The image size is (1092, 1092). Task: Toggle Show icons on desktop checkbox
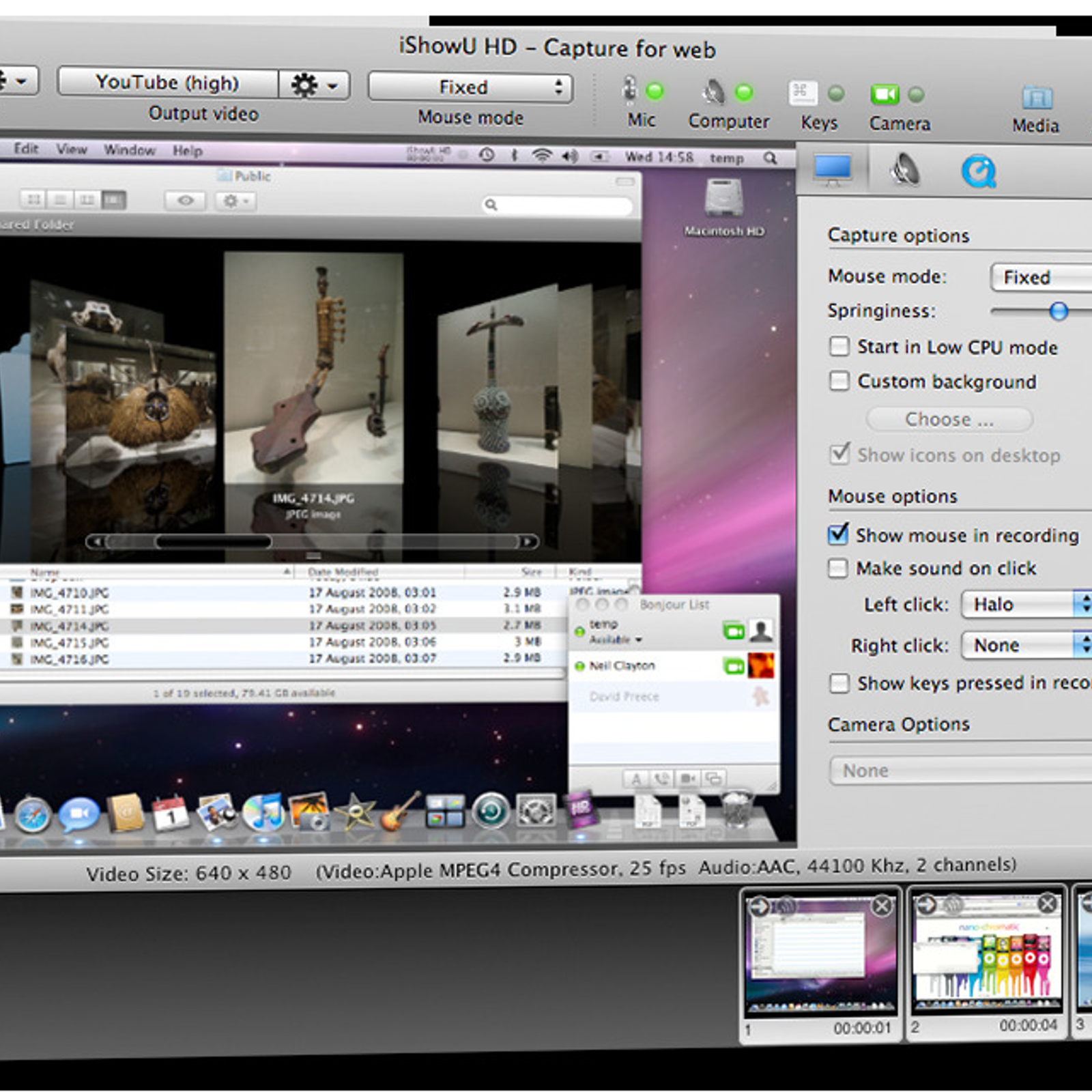(x=839, y=453)
